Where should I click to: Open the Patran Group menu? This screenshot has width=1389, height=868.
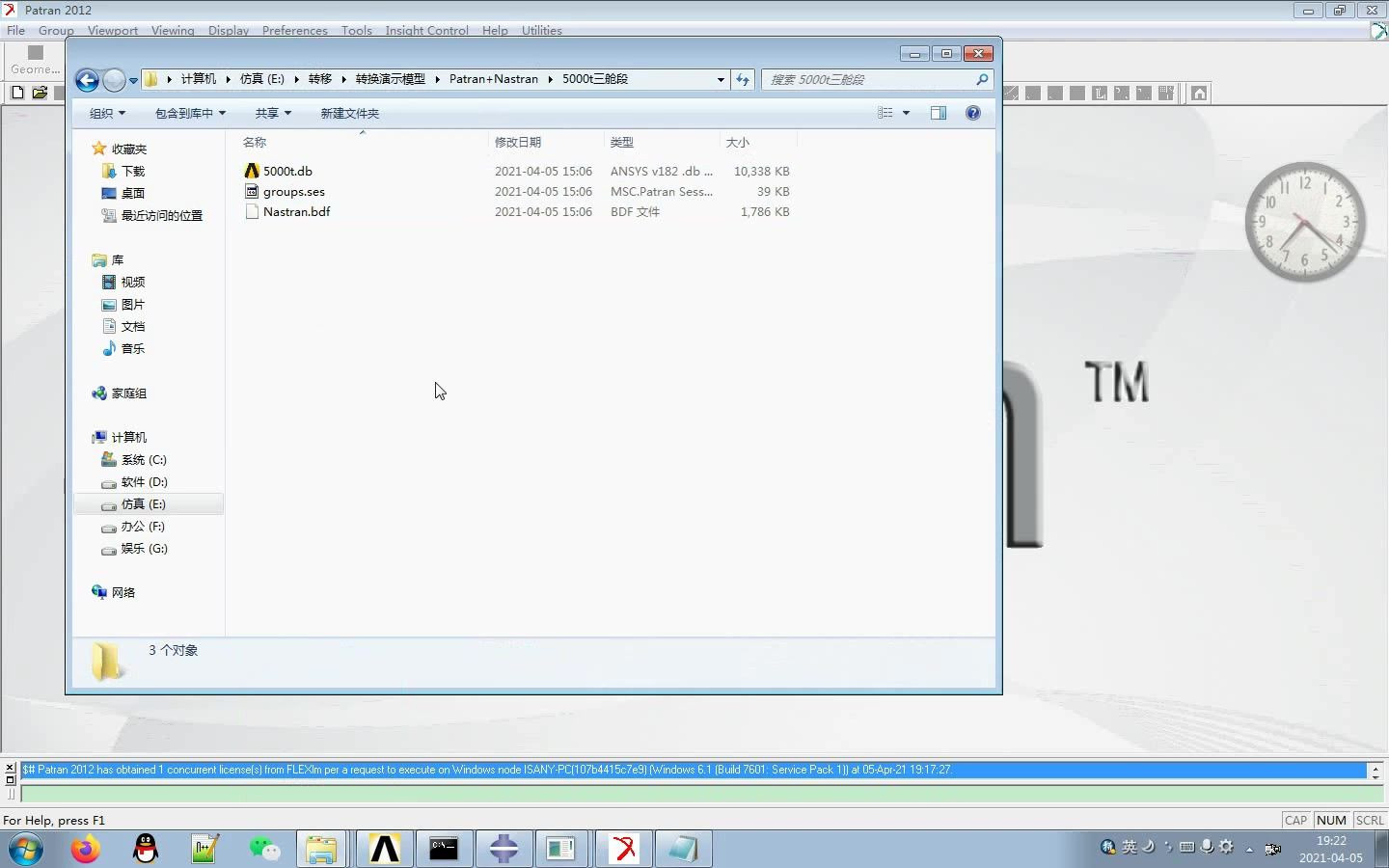click(56, 30)
